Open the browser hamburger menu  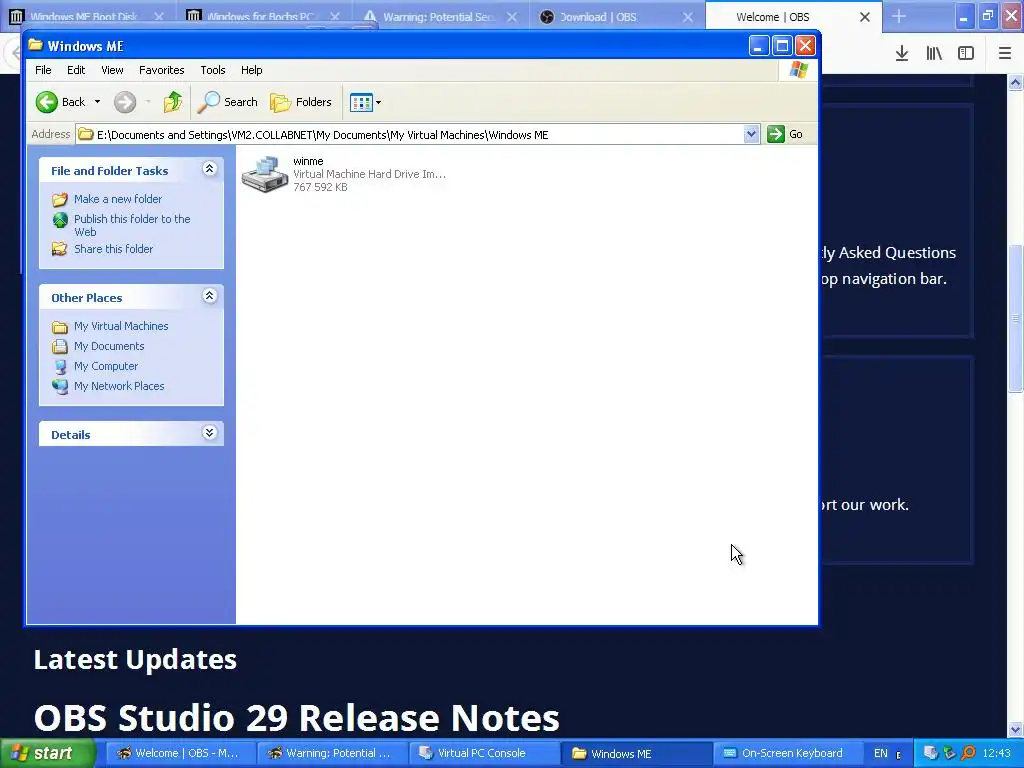(1005, 54)
